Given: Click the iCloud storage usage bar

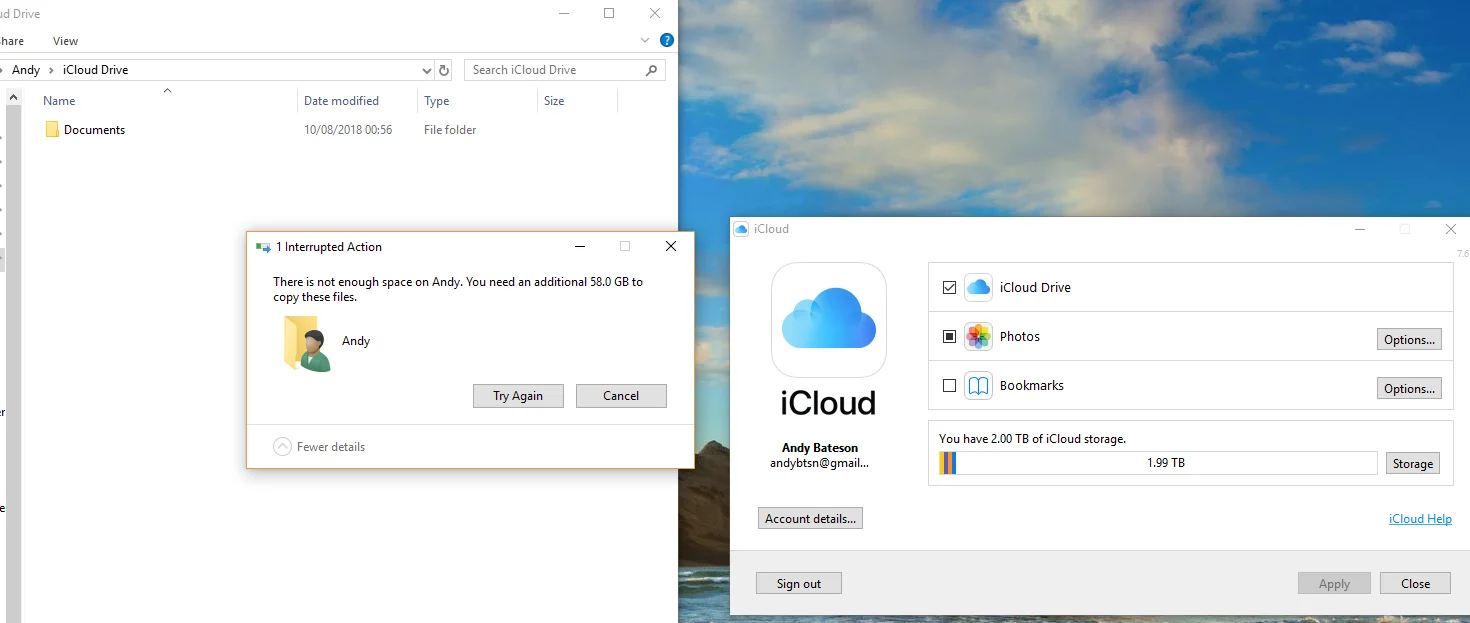Looking at the screenshot, I should [x=1158, y=463].
